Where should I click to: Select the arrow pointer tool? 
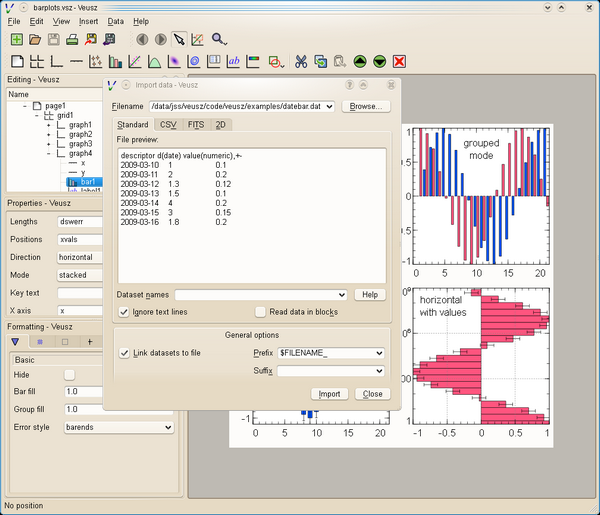coord(178,40)
